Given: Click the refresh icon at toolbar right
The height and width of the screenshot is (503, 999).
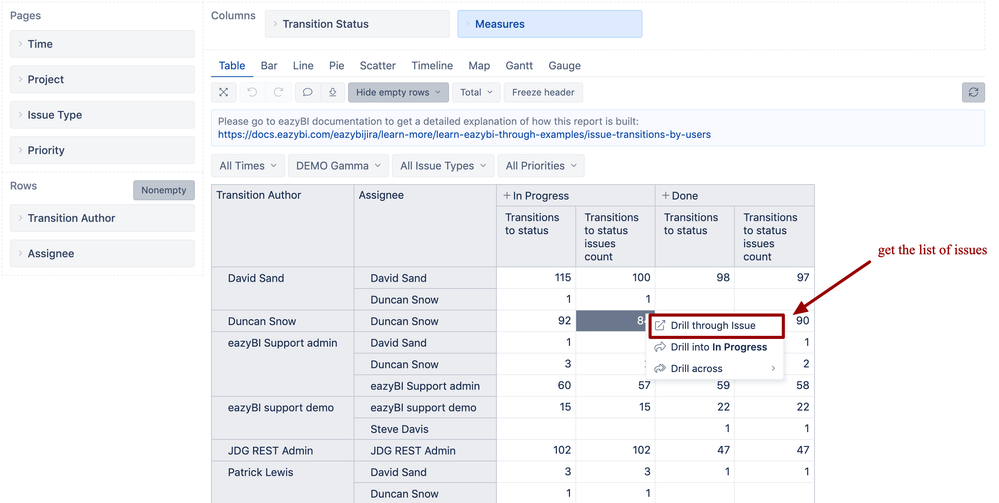Looking at the screenshot, I should [972, 92].
